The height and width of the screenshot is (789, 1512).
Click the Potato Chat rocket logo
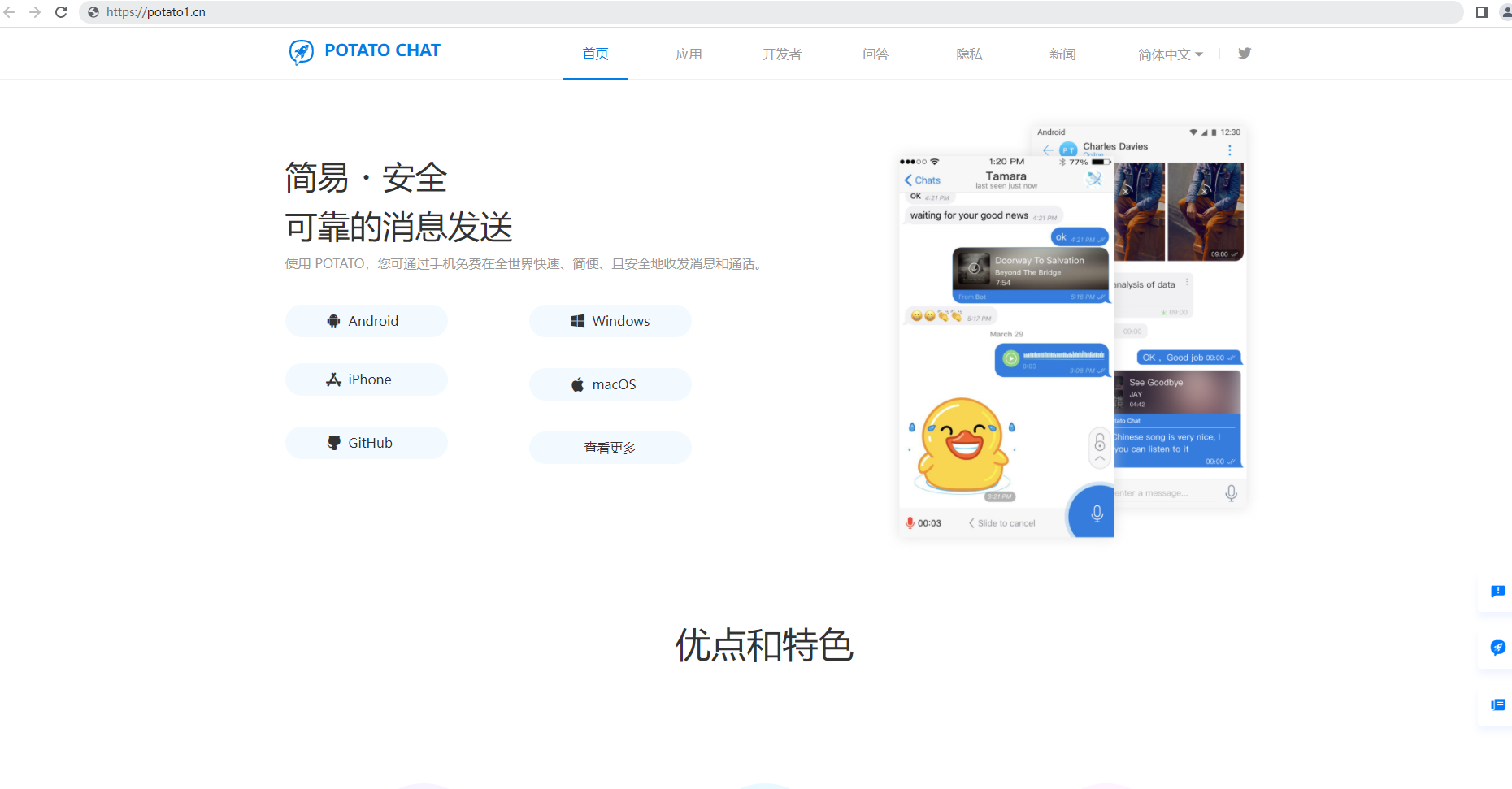302,52
